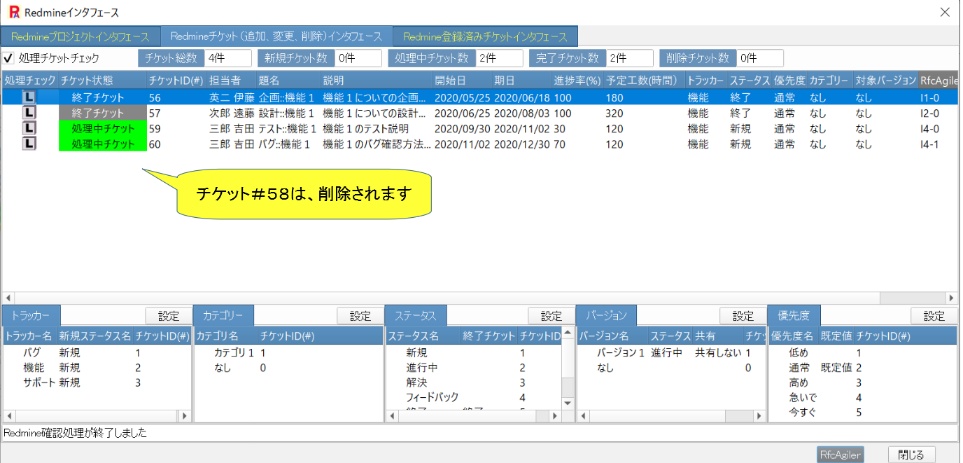The width and height of the screenshot is (963, 463).
Task: Select the バグ::機能 1 title cell
Action: (284, 144)
